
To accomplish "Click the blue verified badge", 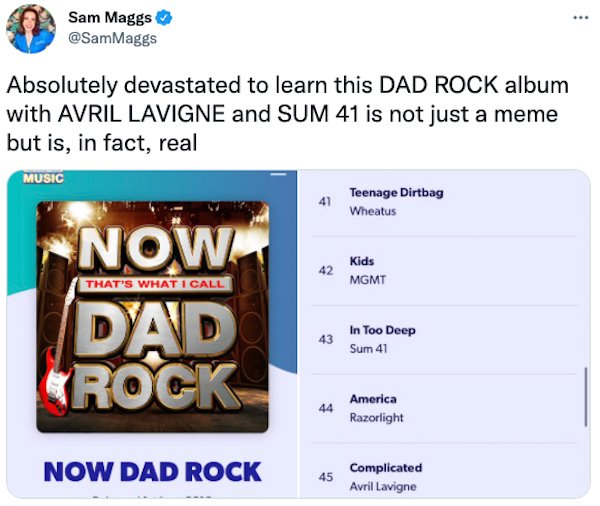I will click(164, 18).
